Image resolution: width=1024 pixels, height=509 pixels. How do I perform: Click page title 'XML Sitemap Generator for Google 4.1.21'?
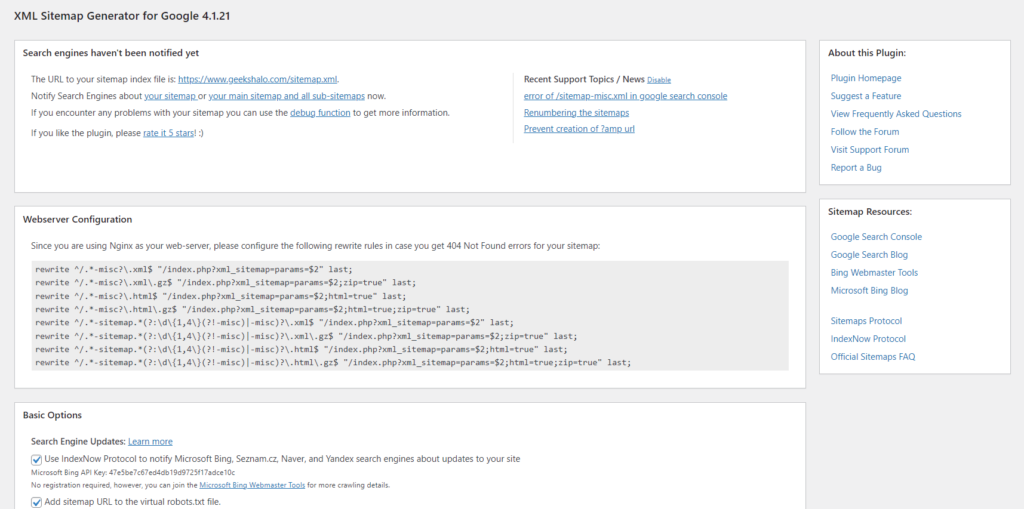[x=121, y=16]
